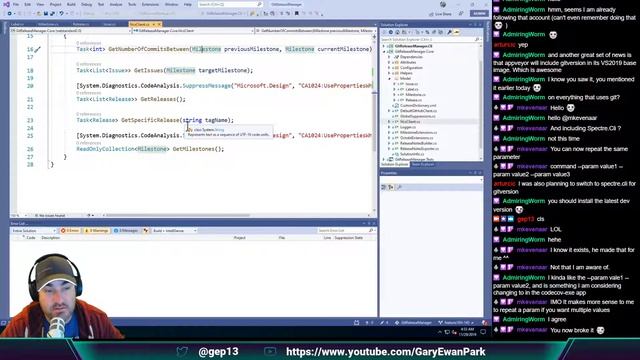Toggle the Warnings filter in Error List
The image size is (640, 360).
pos(96,231)
